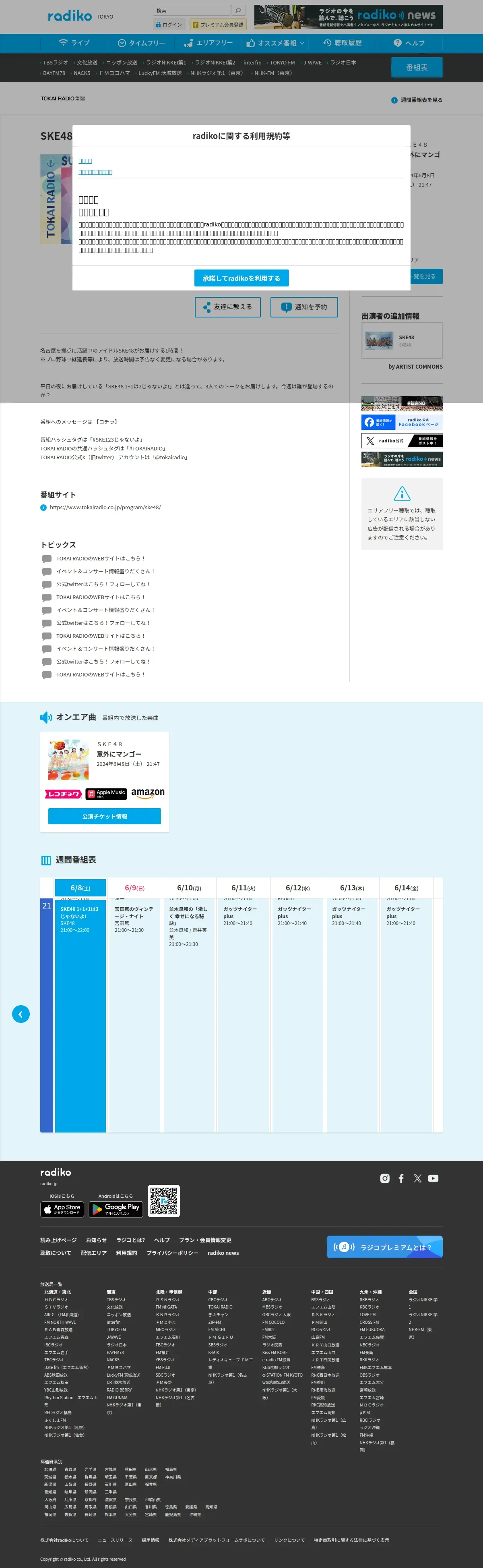Click the radiko logo in header
The image size is (483, 1568).
pos(70,16)
